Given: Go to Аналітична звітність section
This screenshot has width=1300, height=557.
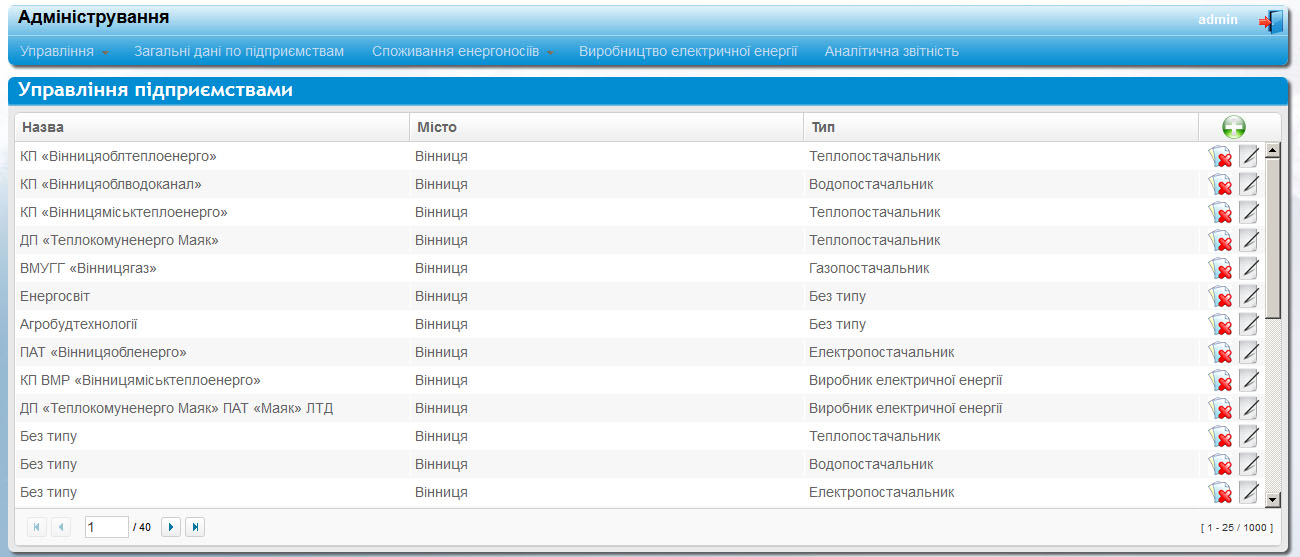Looking at the screenshot, I should click(892, 51).
